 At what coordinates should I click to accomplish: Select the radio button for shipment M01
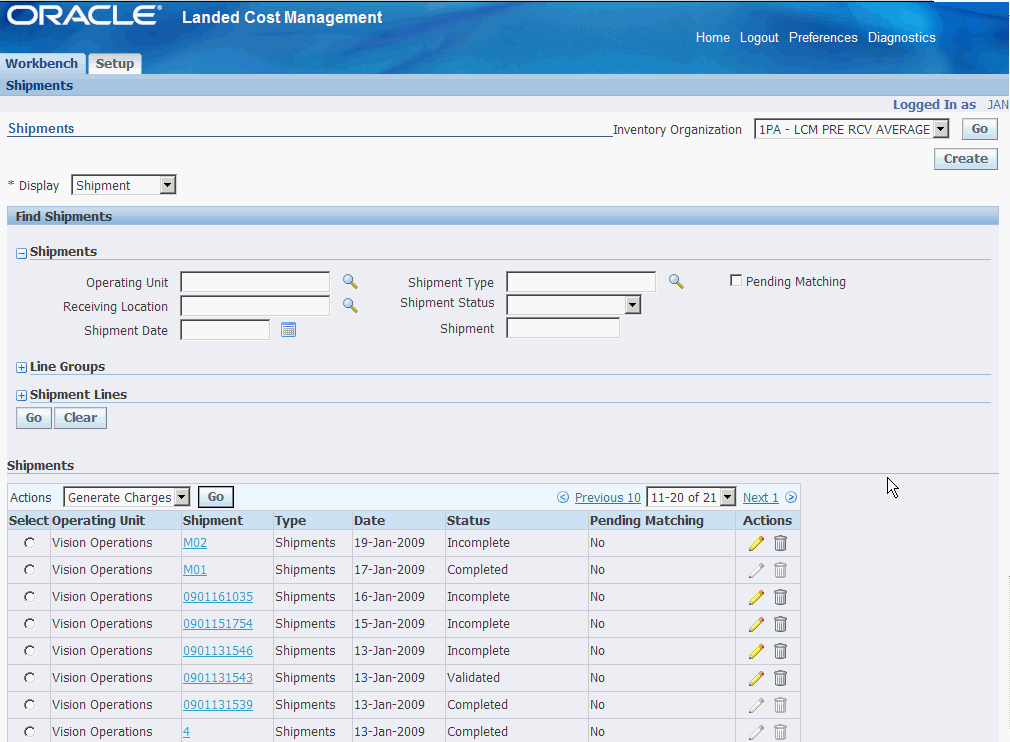tap(29, 570)
